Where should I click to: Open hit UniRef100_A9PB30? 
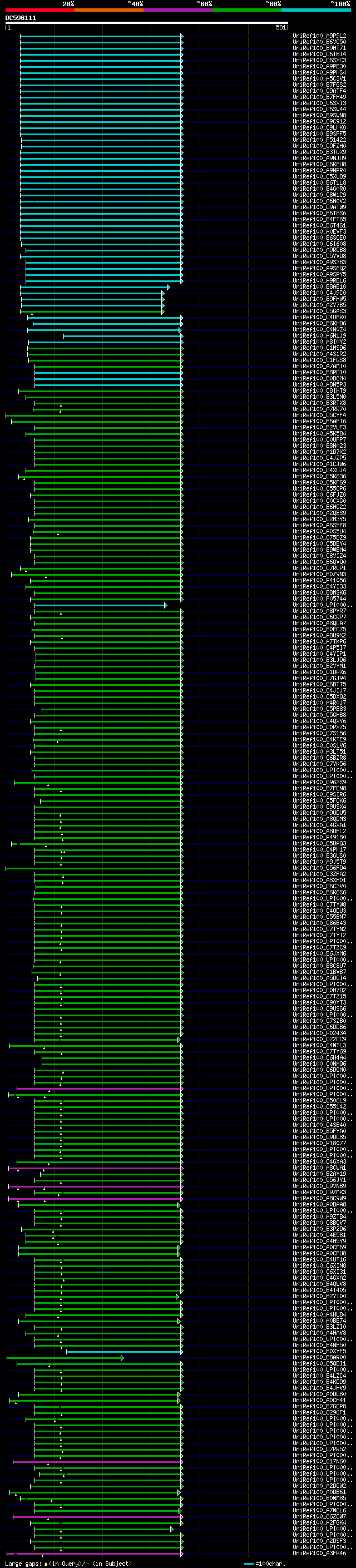pos(319,66)
